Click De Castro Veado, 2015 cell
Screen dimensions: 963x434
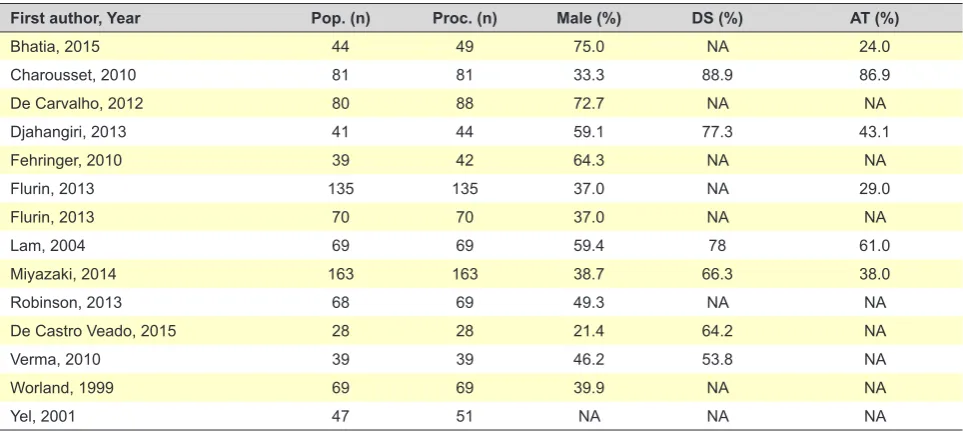(x=93, y=331)
